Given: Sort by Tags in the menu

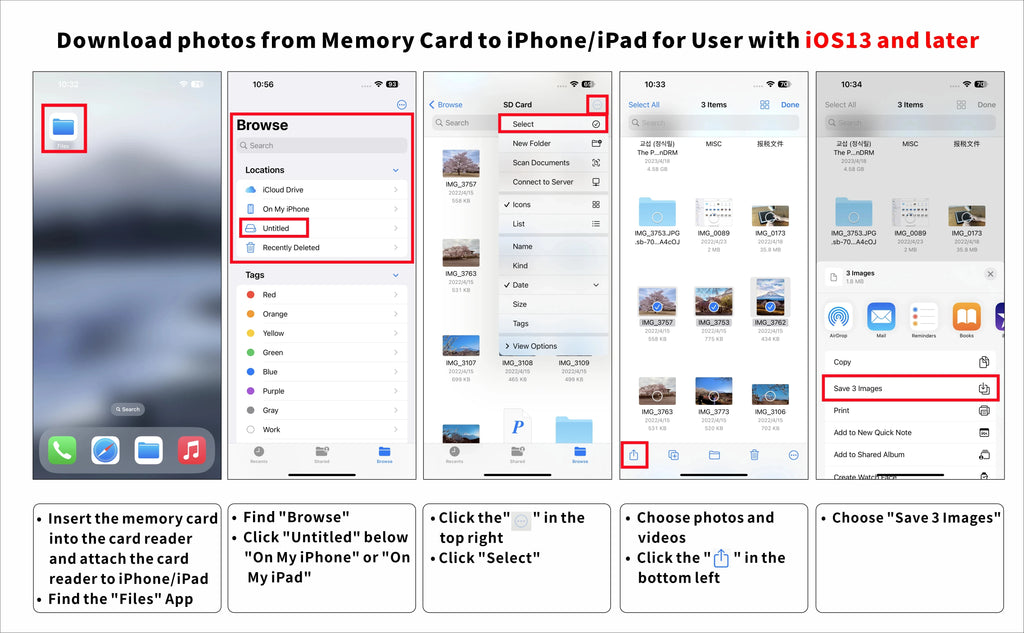Looking at the screenshot, I should click(x=552, y=323).
